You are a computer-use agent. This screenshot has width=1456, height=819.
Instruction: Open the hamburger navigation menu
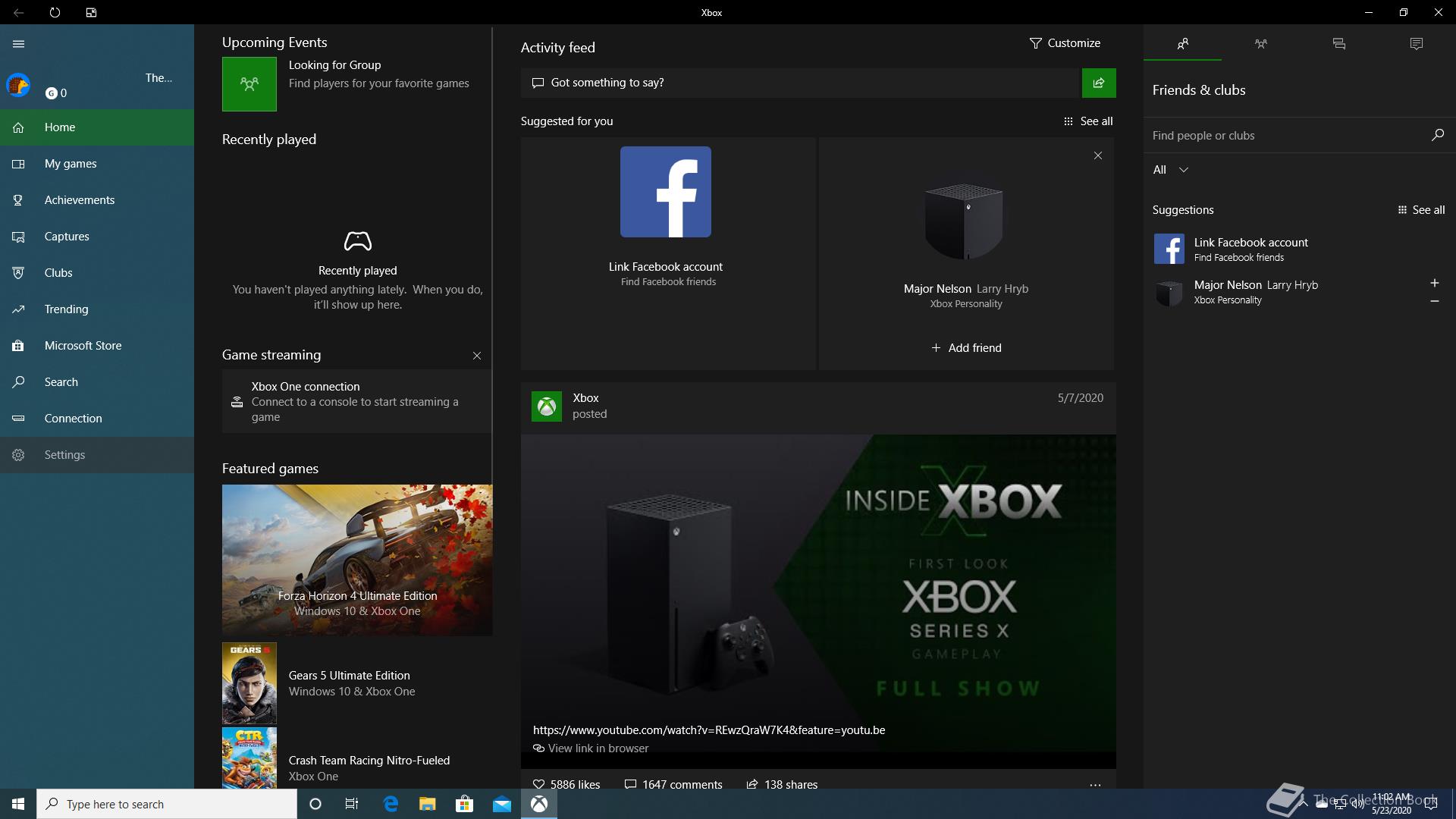[x=19, y=44]
